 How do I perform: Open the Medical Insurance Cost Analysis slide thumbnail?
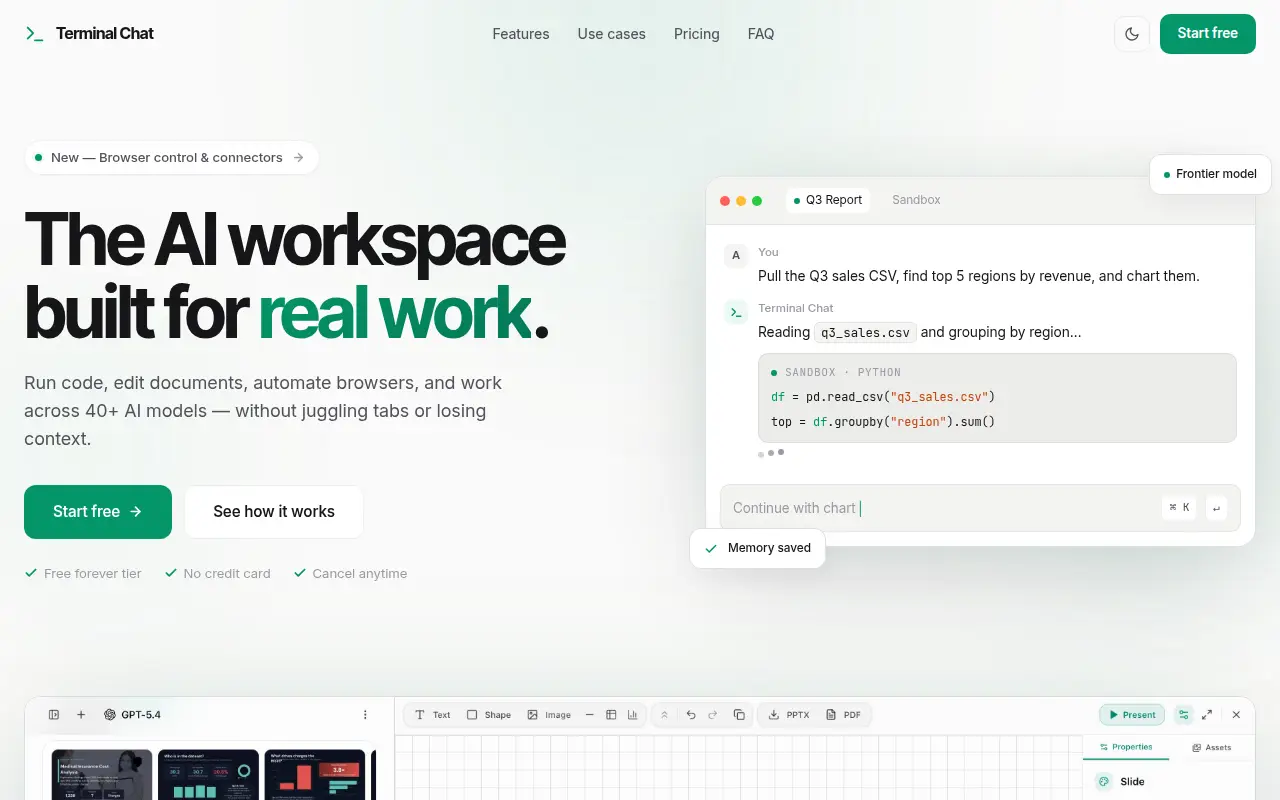click(x=102, y=775)
